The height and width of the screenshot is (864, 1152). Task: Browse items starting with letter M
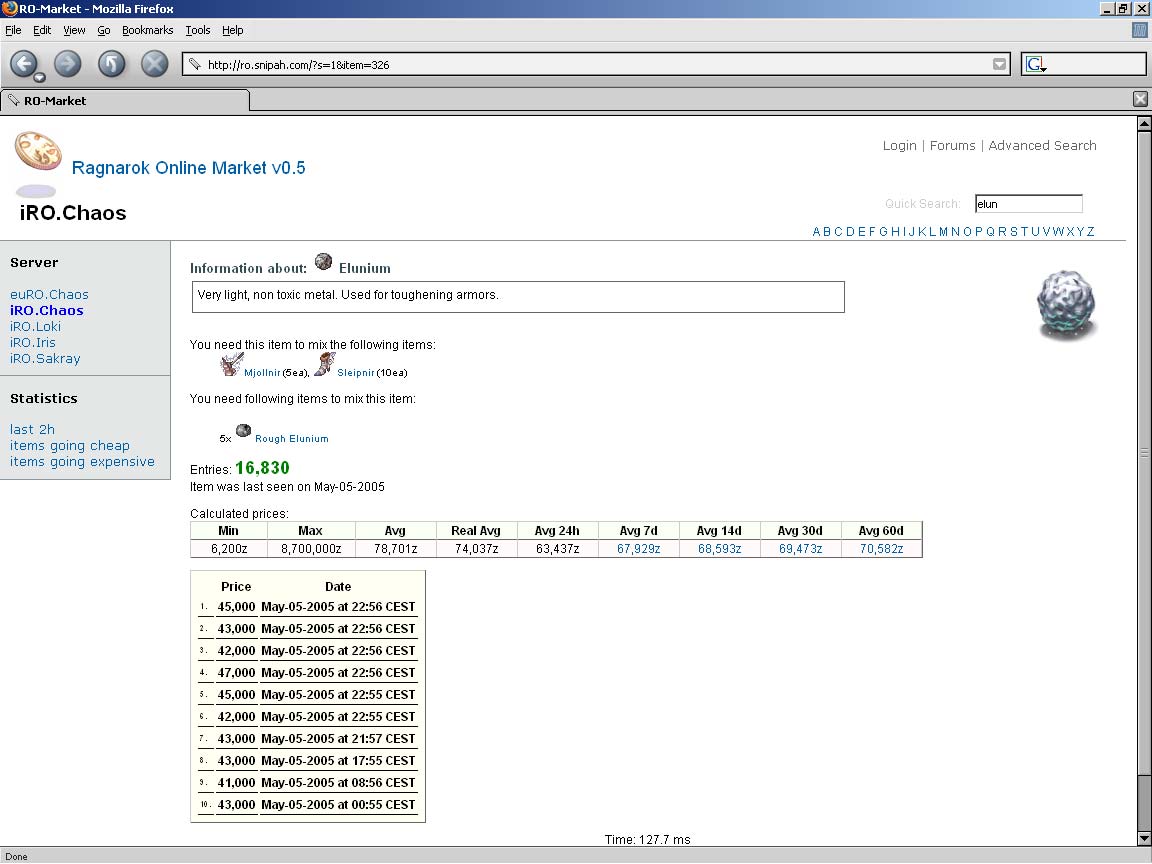pos(943,232)
